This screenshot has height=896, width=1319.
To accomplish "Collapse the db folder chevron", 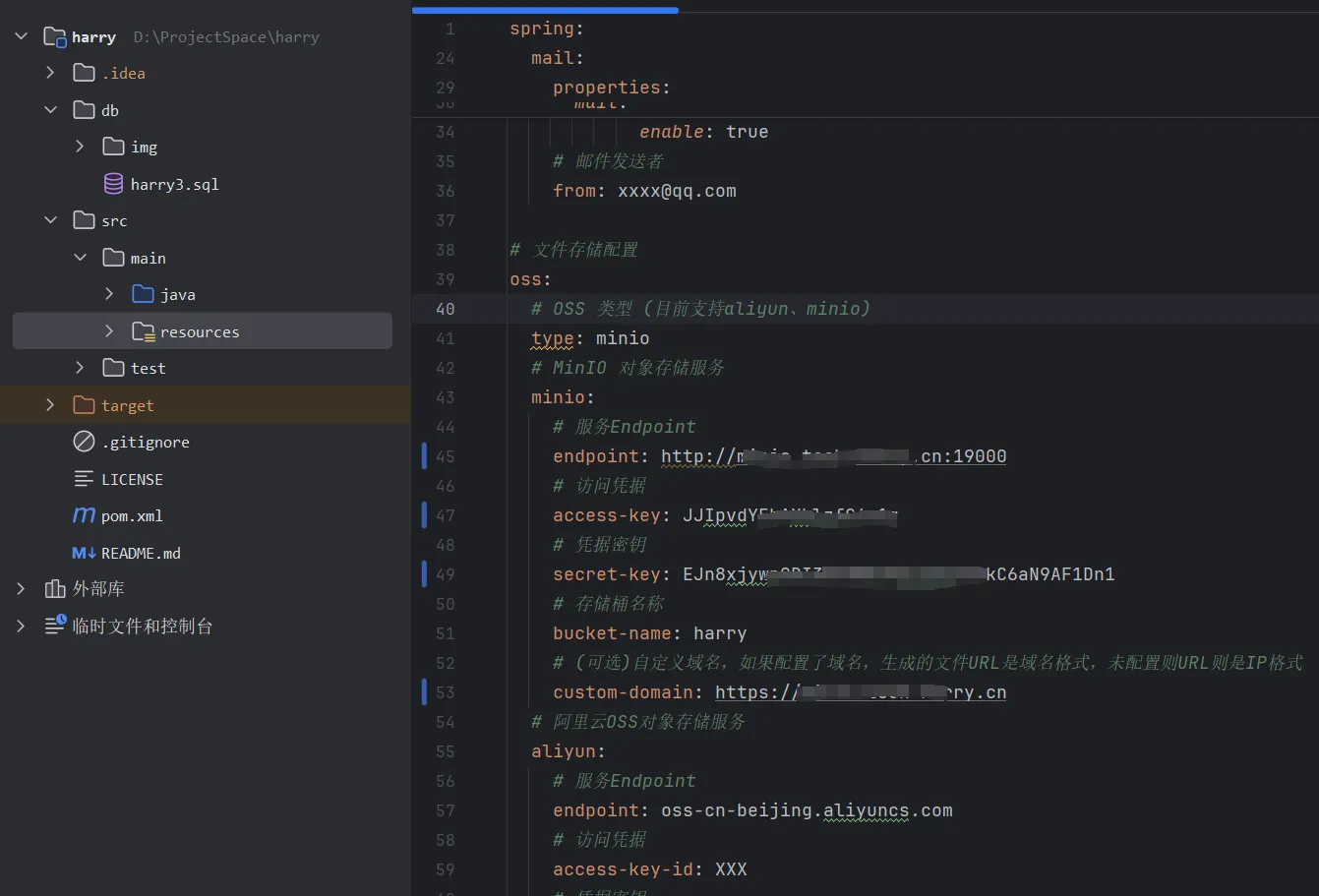I will [51, 110].
